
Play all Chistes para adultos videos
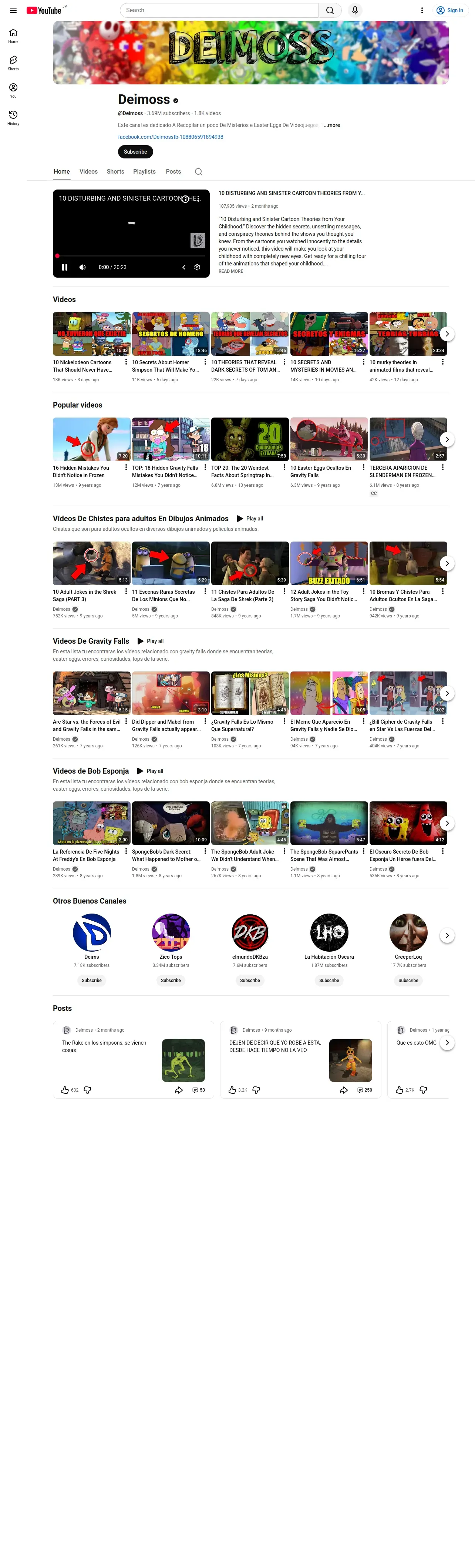click(x=250, y=519)
